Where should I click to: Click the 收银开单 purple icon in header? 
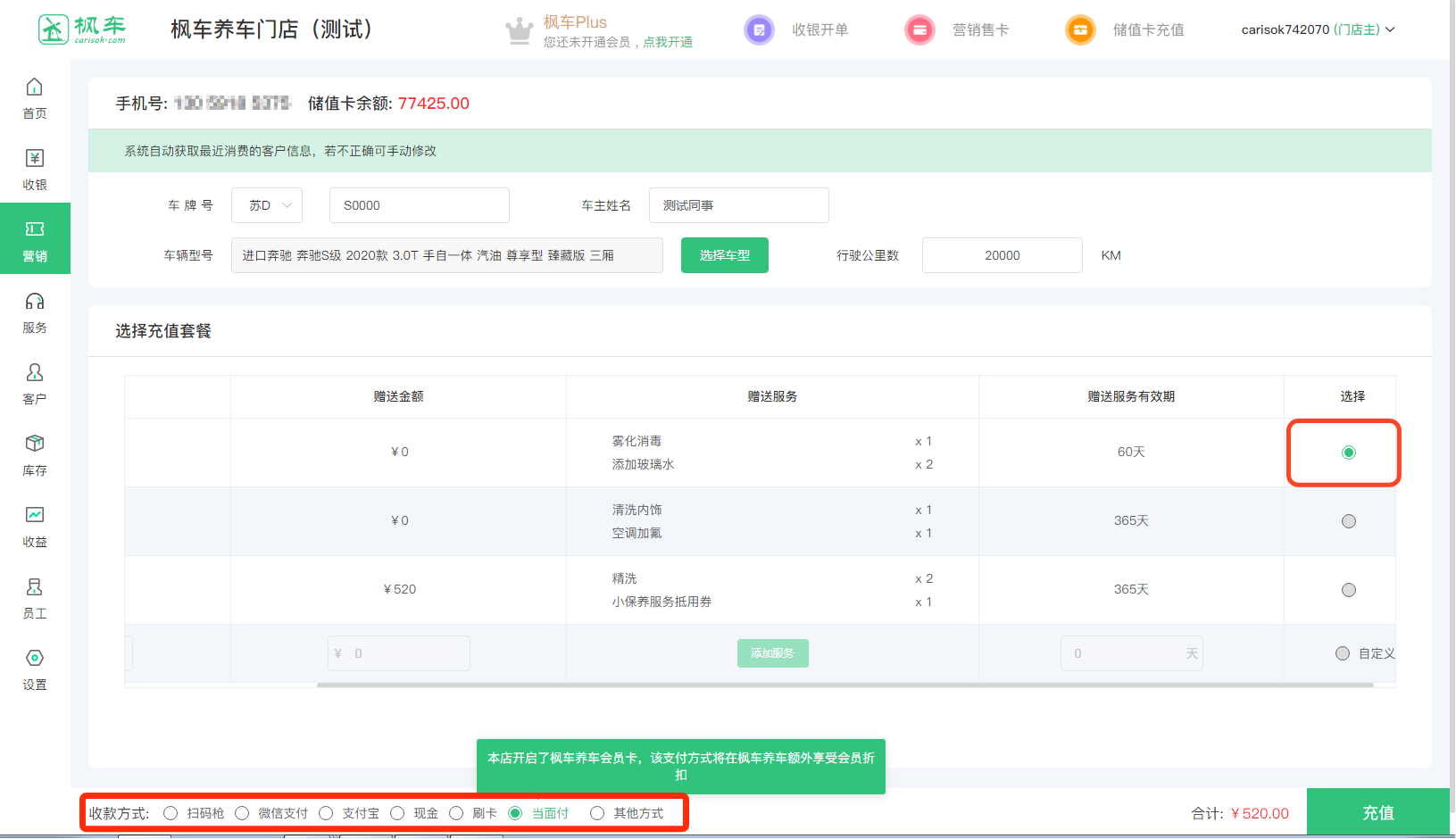click(759, 30)
